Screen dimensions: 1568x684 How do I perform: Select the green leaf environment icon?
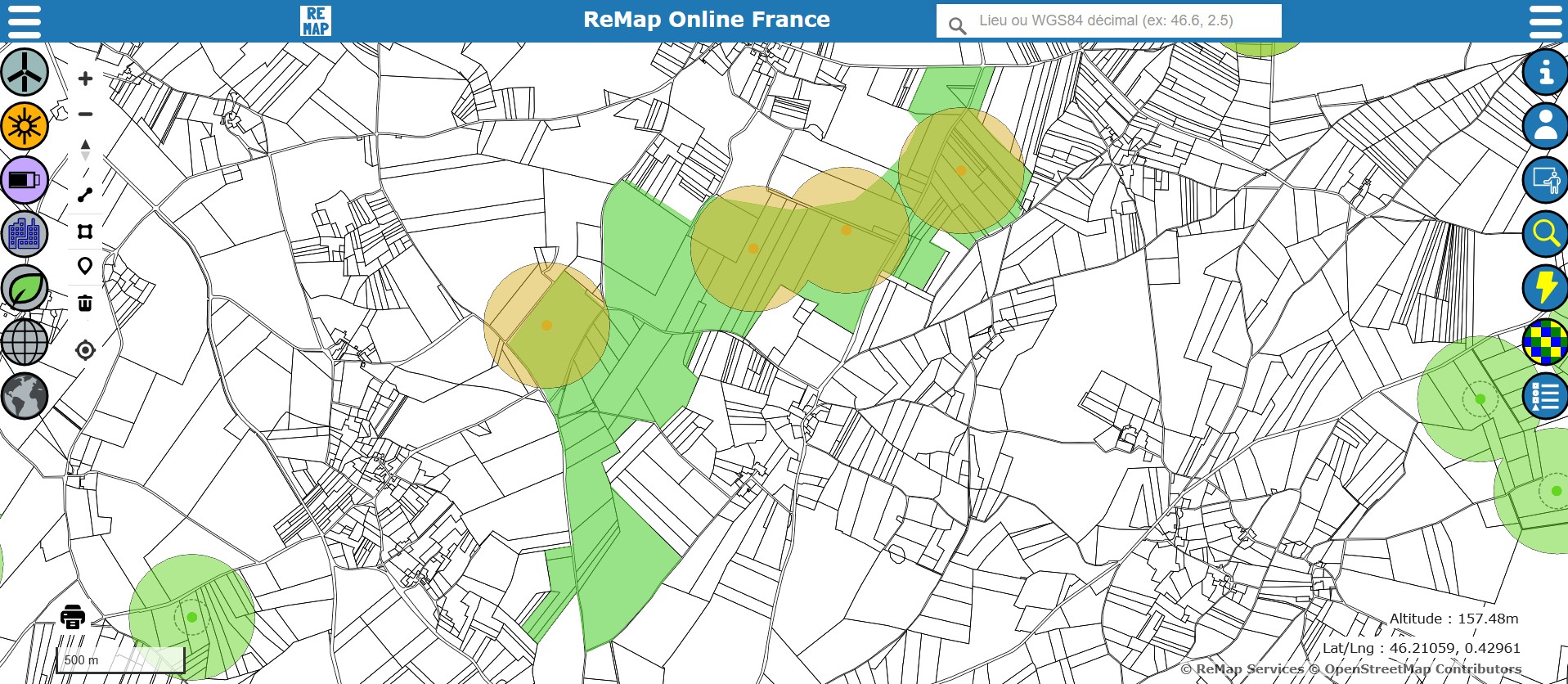[25, 288]
